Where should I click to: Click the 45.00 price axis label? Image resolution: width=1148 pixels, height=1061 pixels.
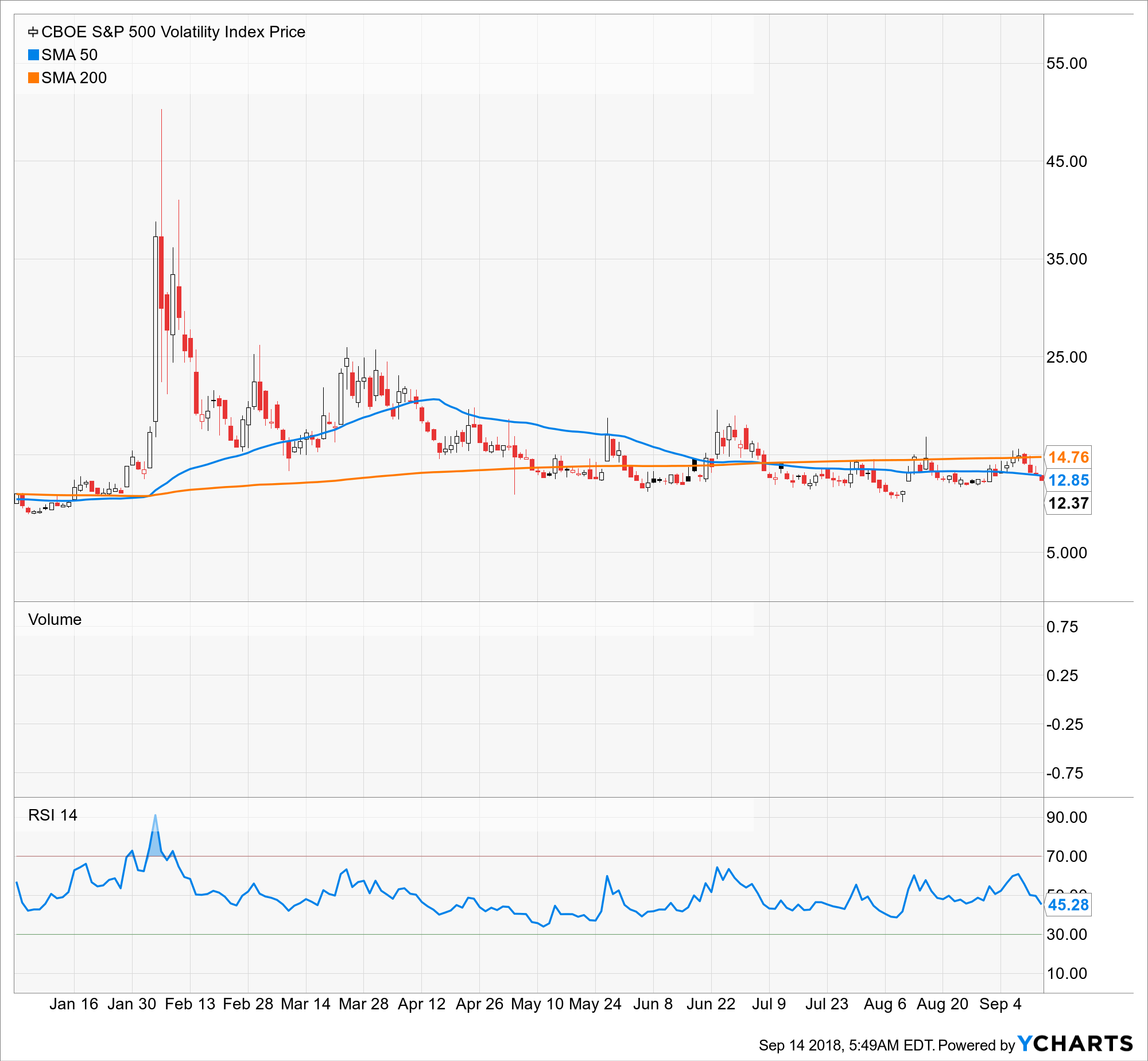coord(1066,161)
